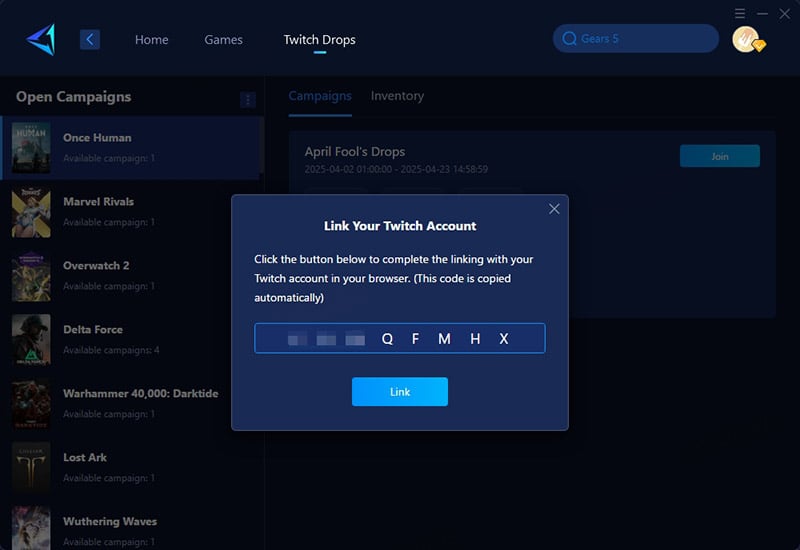800x550 pixels.
Task: Click the app logo icon
Action: pyautogui.click(x=41, y=39)
